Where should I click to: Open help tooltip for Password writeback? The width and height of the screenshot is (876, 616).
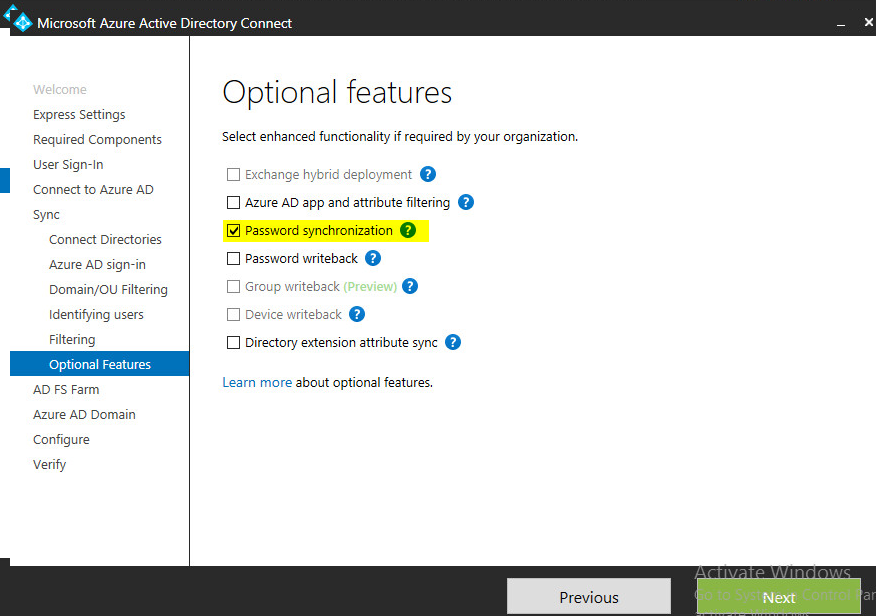pyautogui.click(x=373, y=258)
